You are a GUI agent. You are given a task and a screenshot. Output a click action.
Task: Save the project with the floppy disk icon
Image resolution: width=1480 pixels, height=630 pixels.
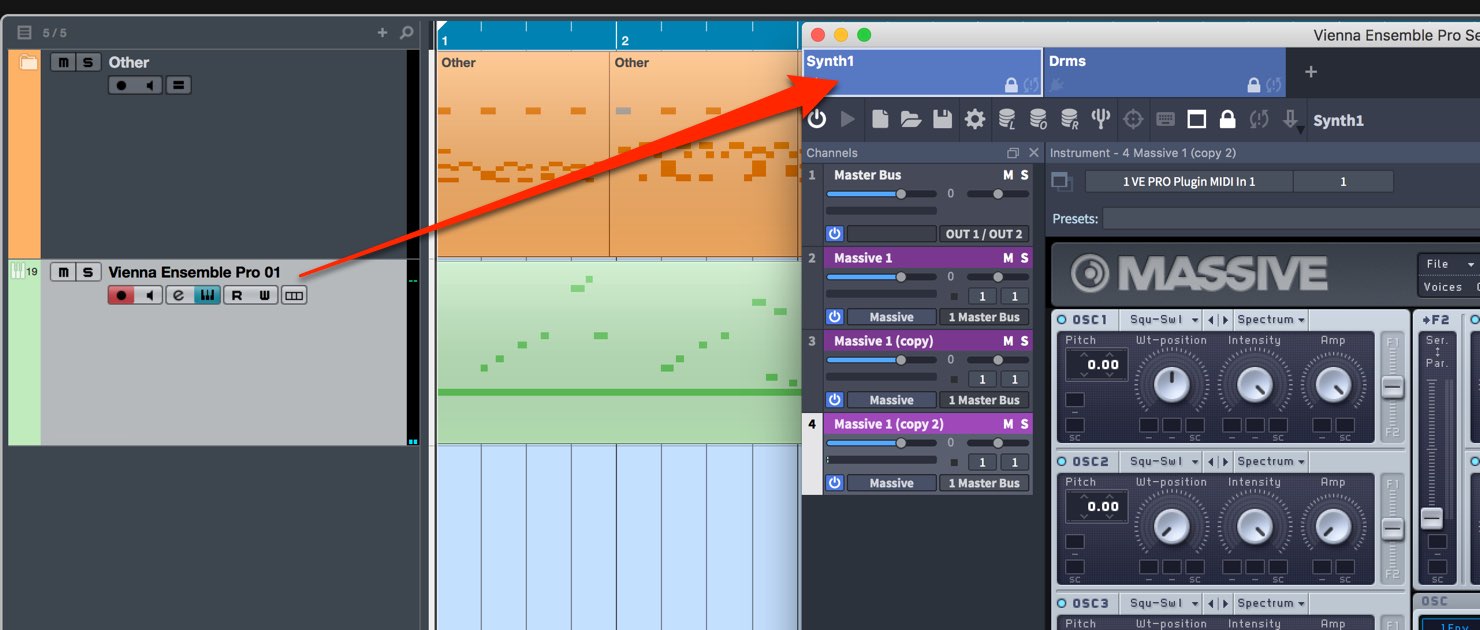942,120
